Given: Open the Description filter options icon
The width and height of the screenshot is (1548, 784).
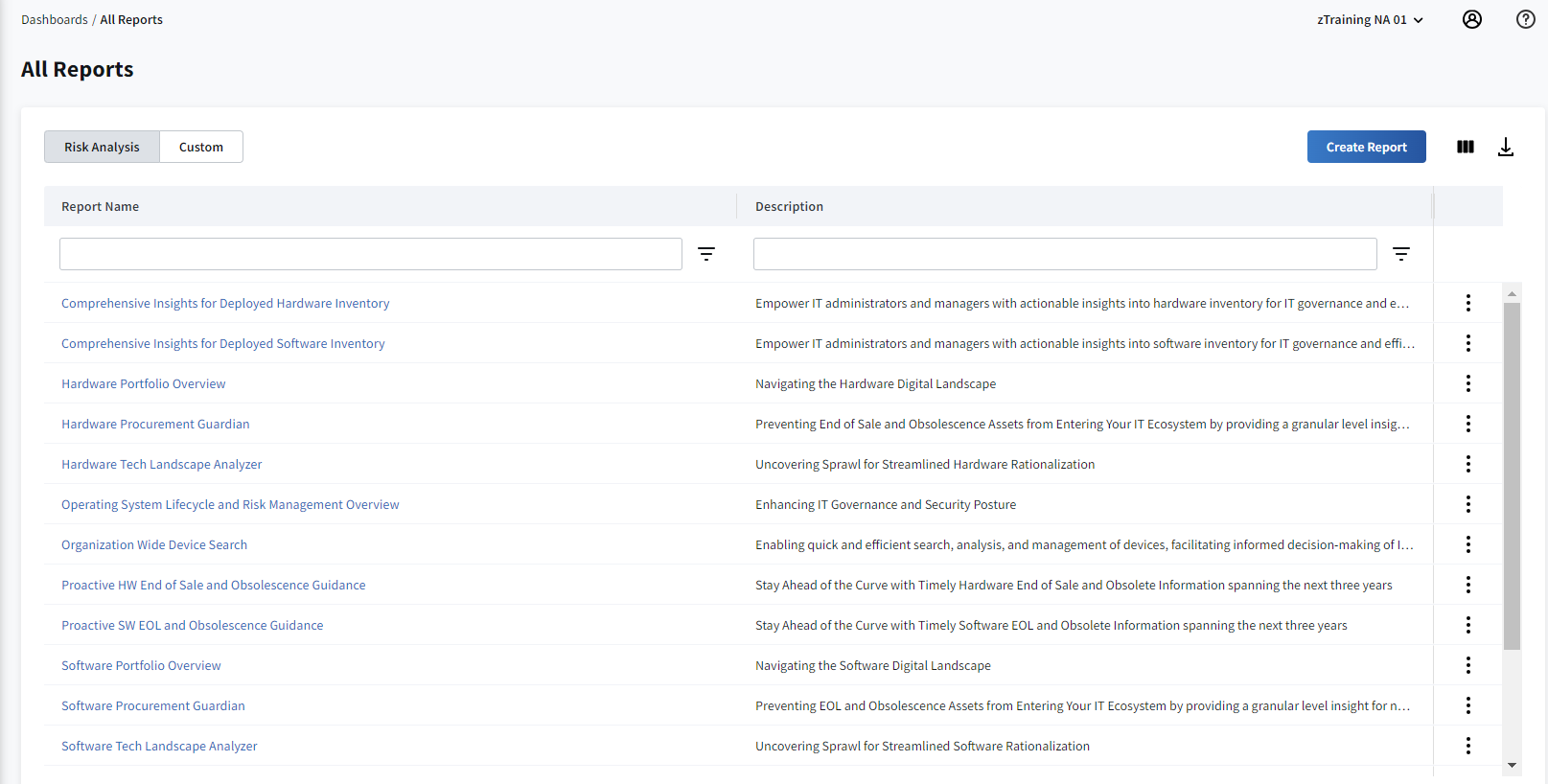Looking at the screenshot, I should coord(1401,254).
